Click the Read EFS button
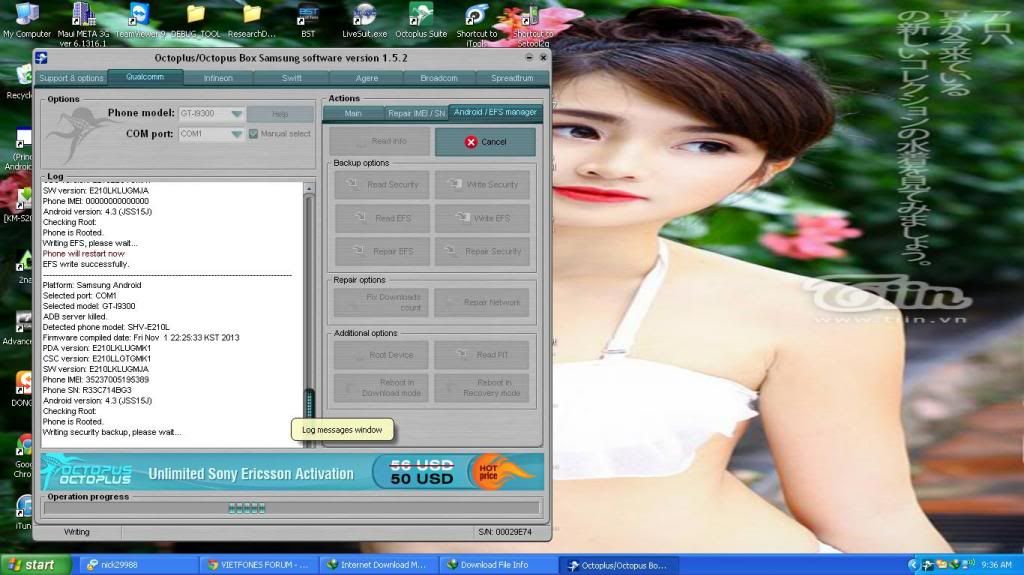 tap(382, 218)
